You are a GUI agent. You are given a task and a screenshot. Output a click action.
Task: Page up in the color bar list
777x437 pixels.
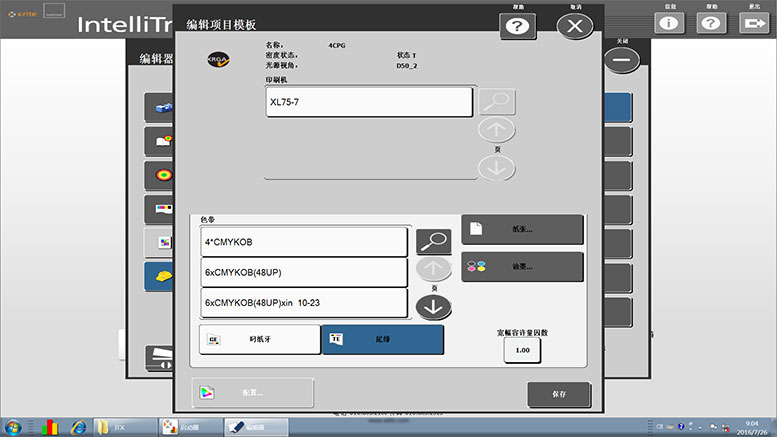click(x=434, y=269)
